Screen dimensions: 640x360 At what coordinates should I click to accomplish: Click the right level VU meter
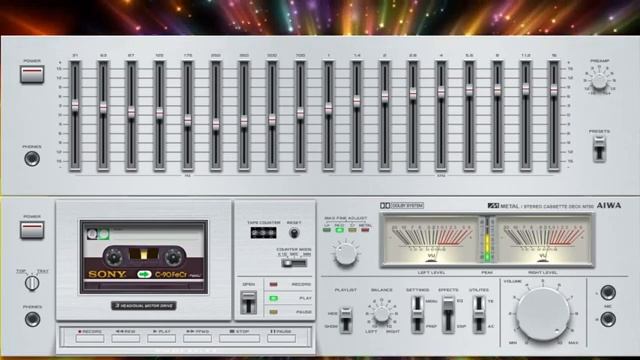(543, 240)
